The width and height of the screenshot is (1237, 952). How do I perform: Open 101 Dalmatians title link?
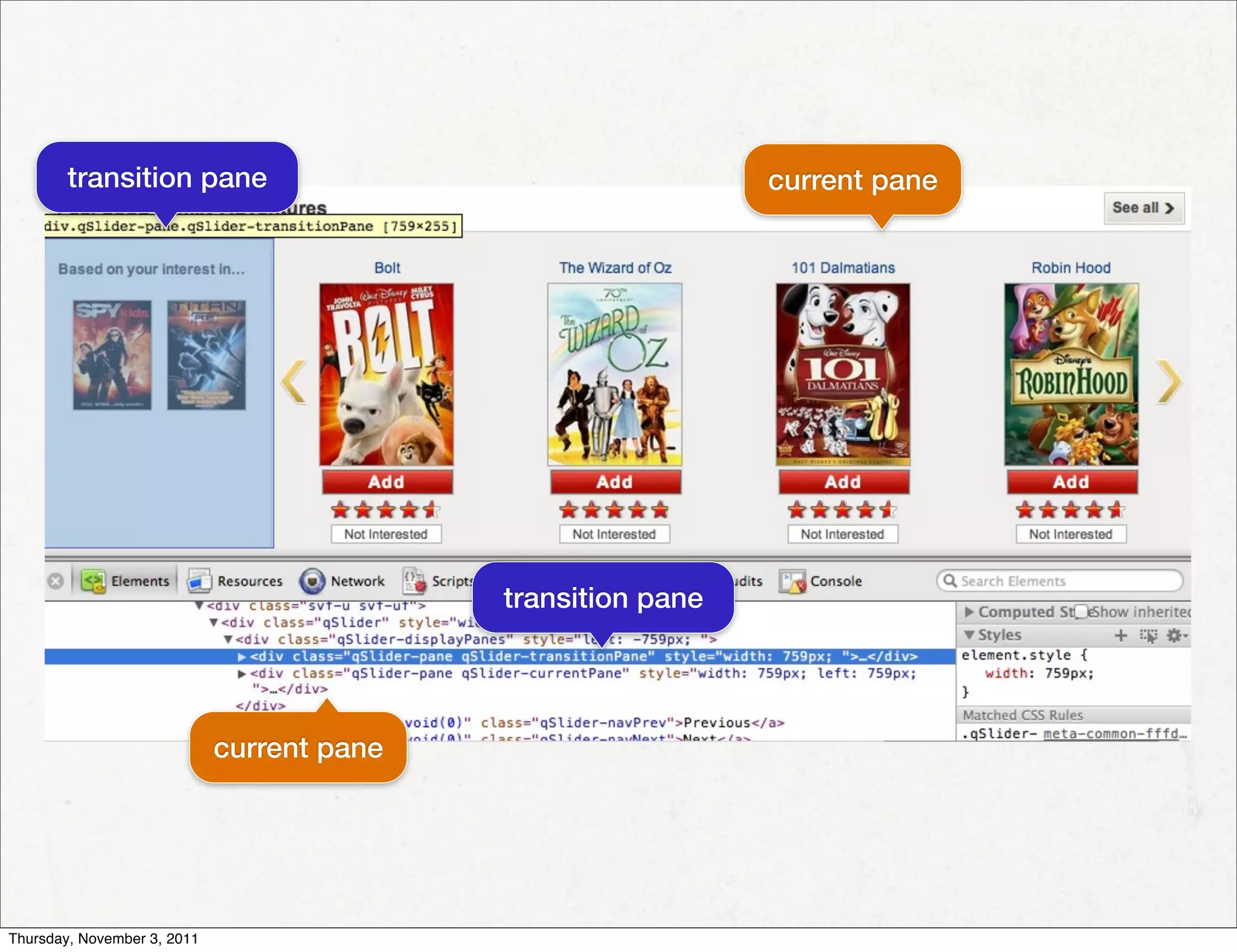tap(843, 268)
